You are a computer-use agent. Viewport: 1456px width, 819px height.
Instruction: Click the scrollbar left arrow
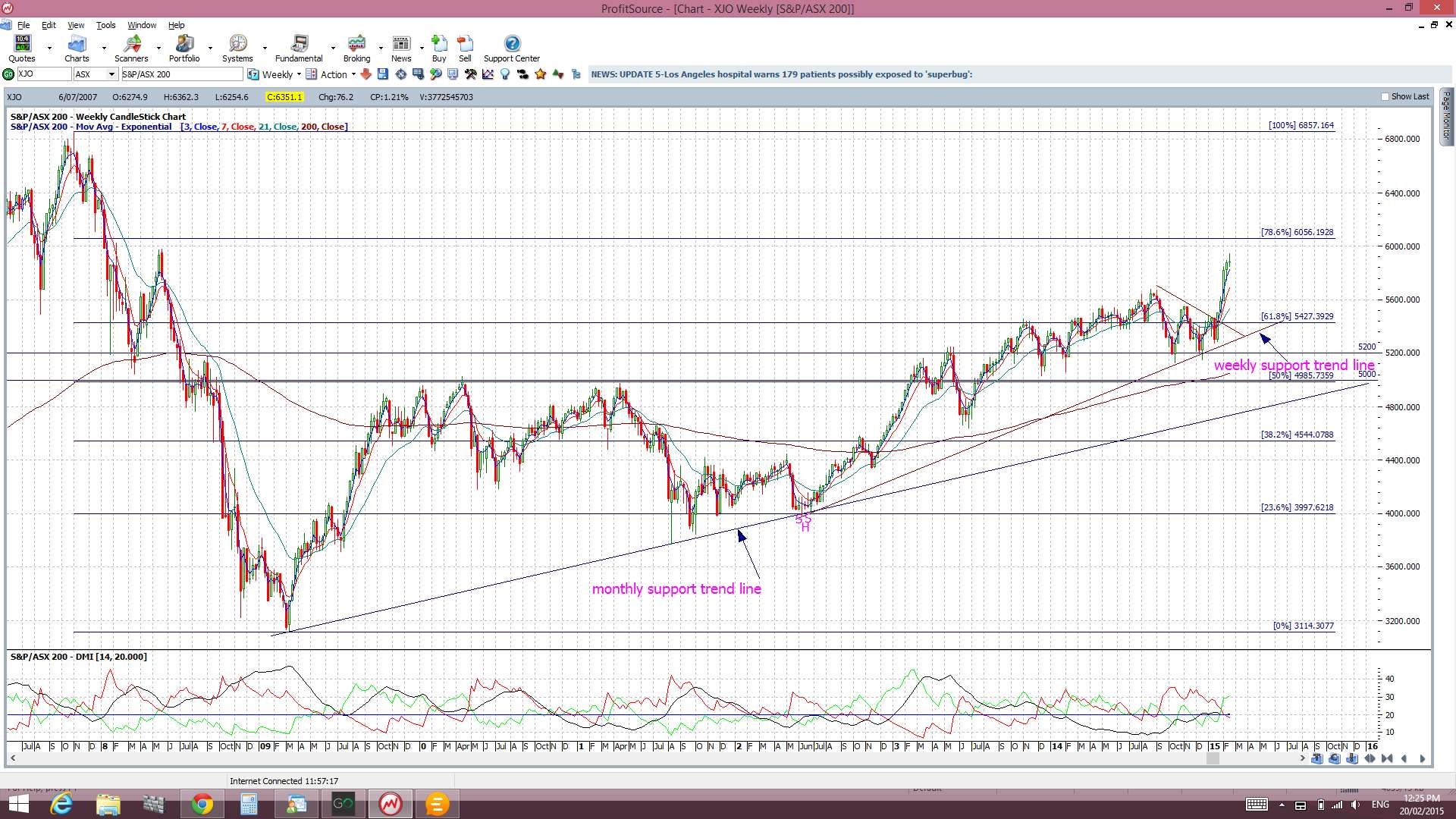12,758
